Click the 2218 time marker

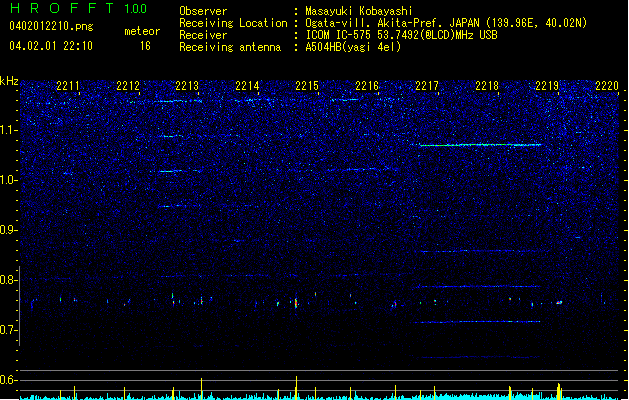tap(487, 85)
